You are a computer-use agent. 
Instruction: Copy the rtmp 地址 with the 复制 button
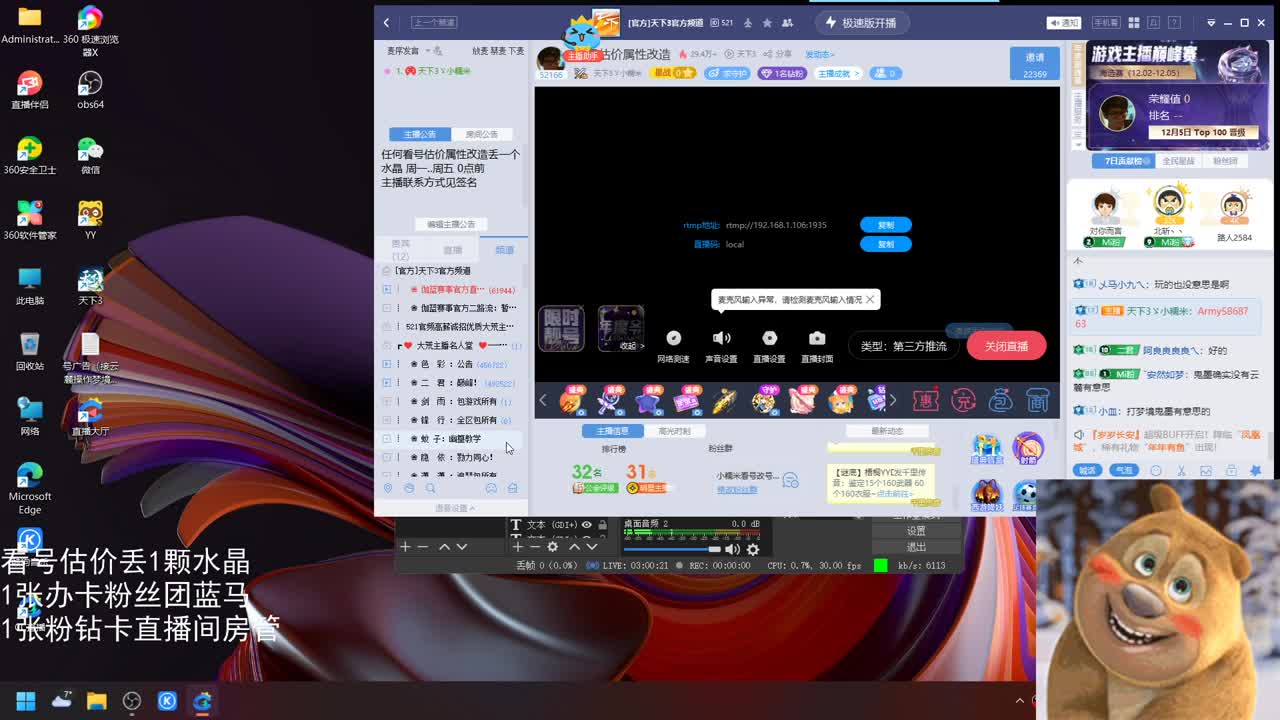pyautogui.click(x=884, y=225)
